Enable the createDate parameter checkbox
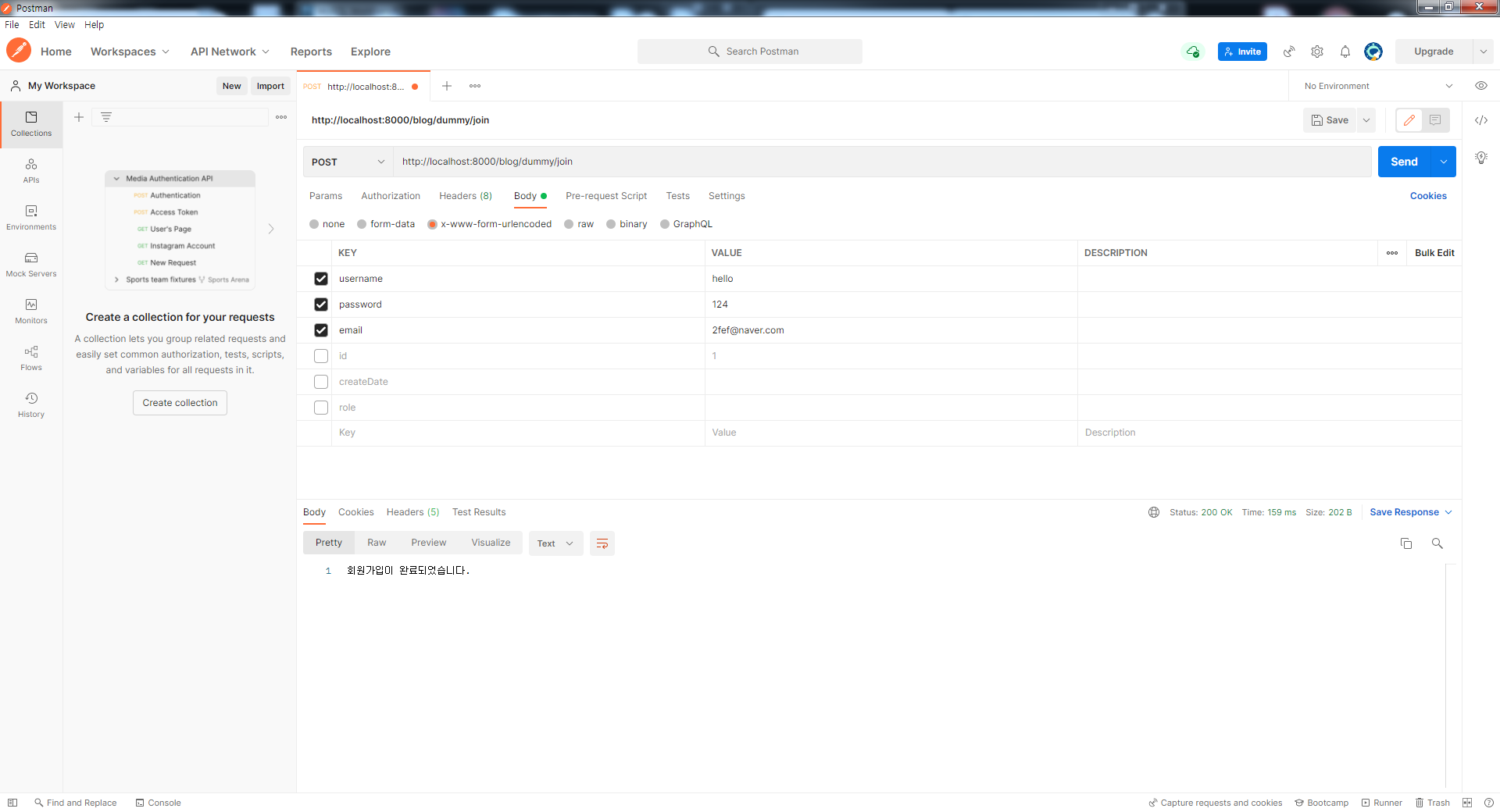The height and width of the screenshot is (812, 1500). tap(321, 382)
